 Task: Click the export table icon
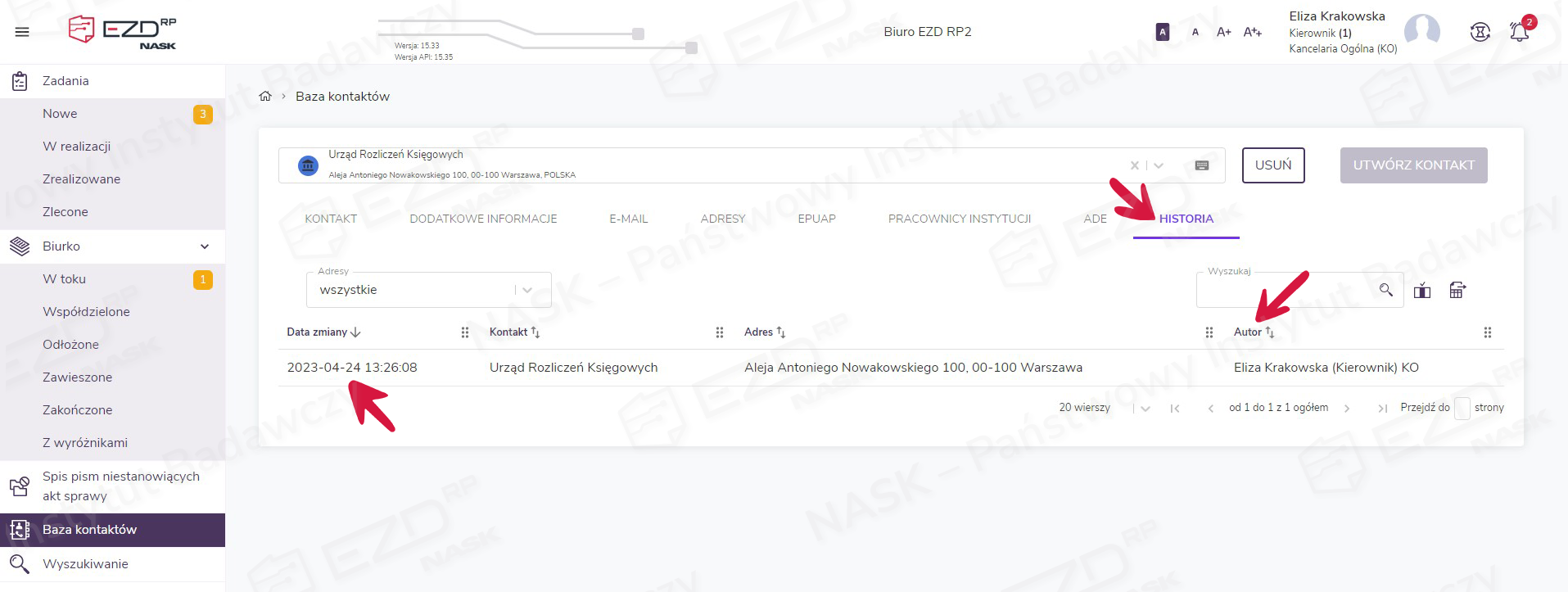point(1457,291)
